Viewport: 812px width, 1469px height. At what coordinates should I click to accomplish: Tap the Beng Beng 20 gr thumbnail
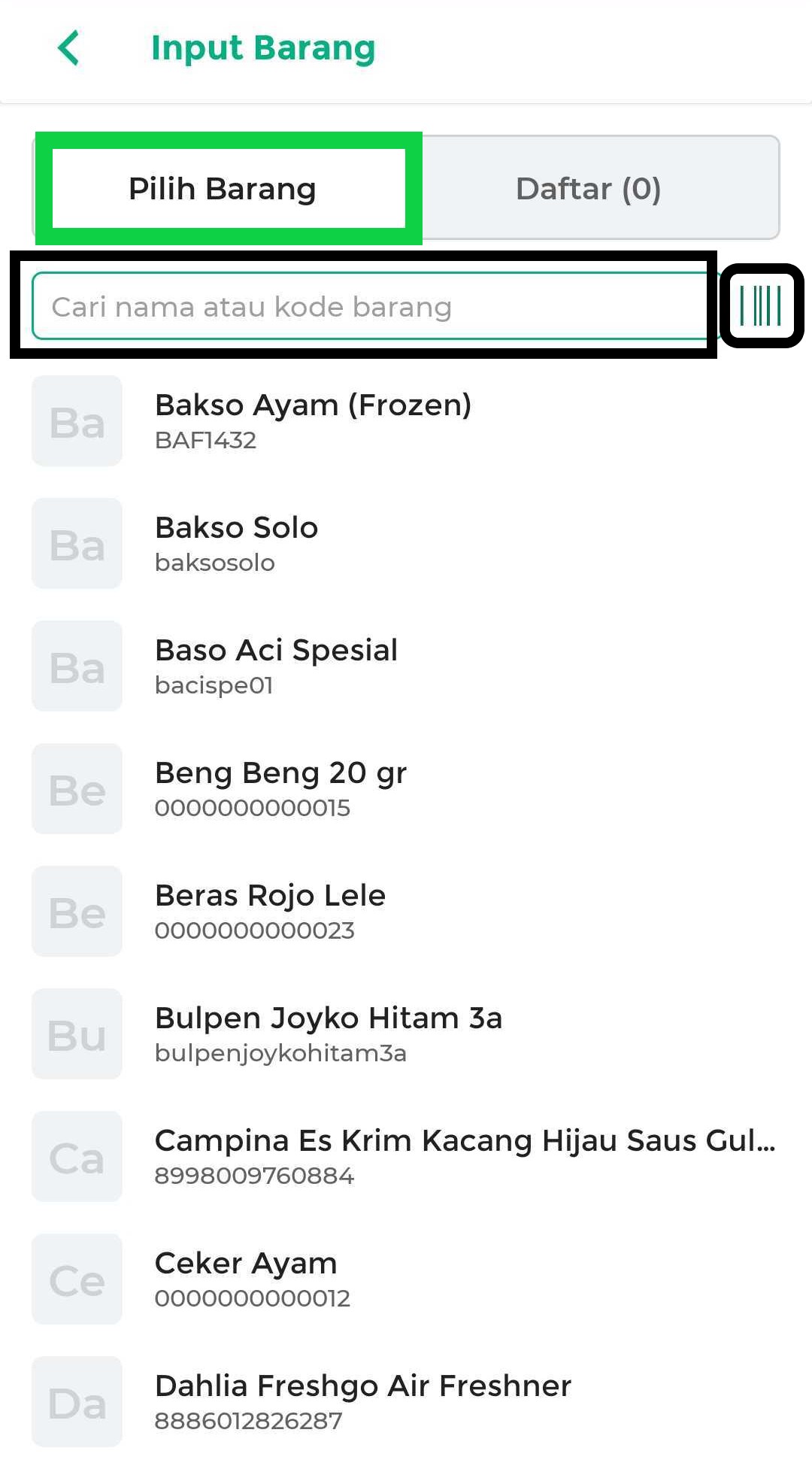pos(77,789)
